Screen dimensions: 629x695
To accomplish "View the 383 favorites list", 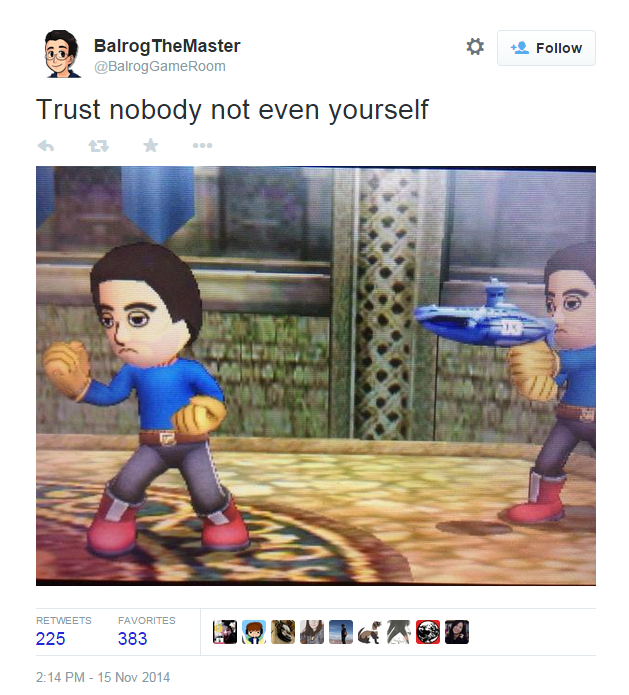I will (147, 632).
